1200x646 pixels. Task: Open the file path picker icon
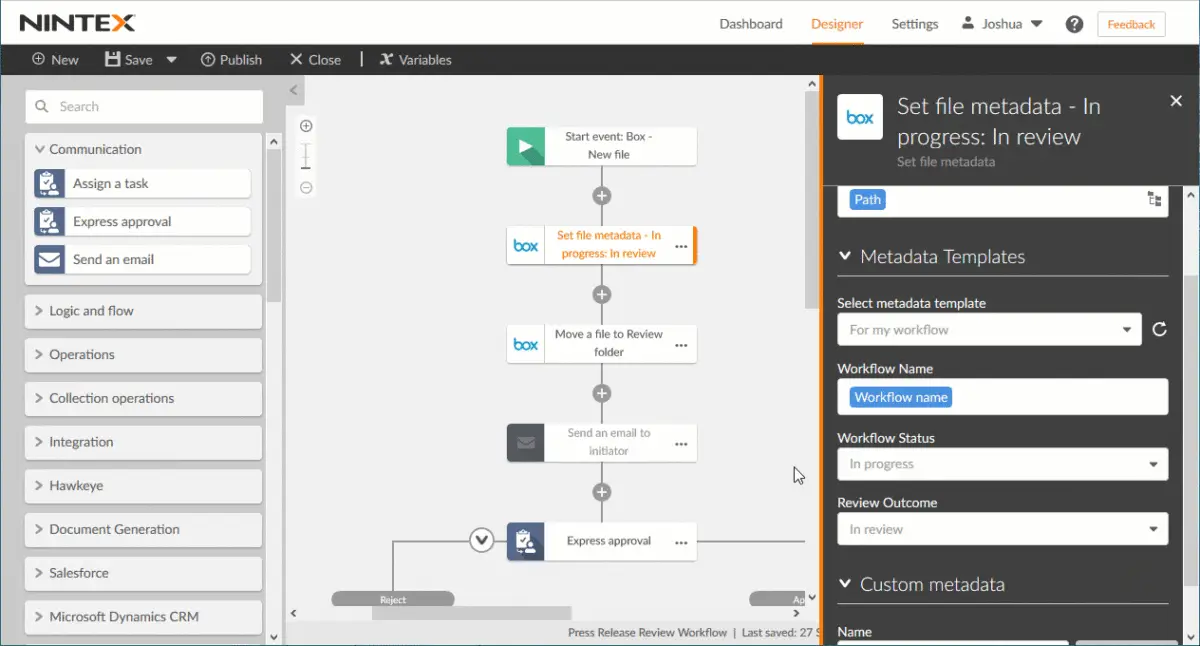[x=1155, y=200]
